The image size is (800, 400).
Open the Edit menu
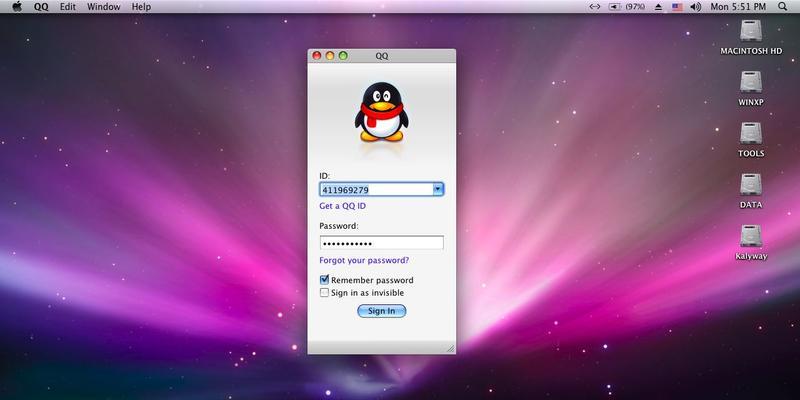click(x=68, y=7)
